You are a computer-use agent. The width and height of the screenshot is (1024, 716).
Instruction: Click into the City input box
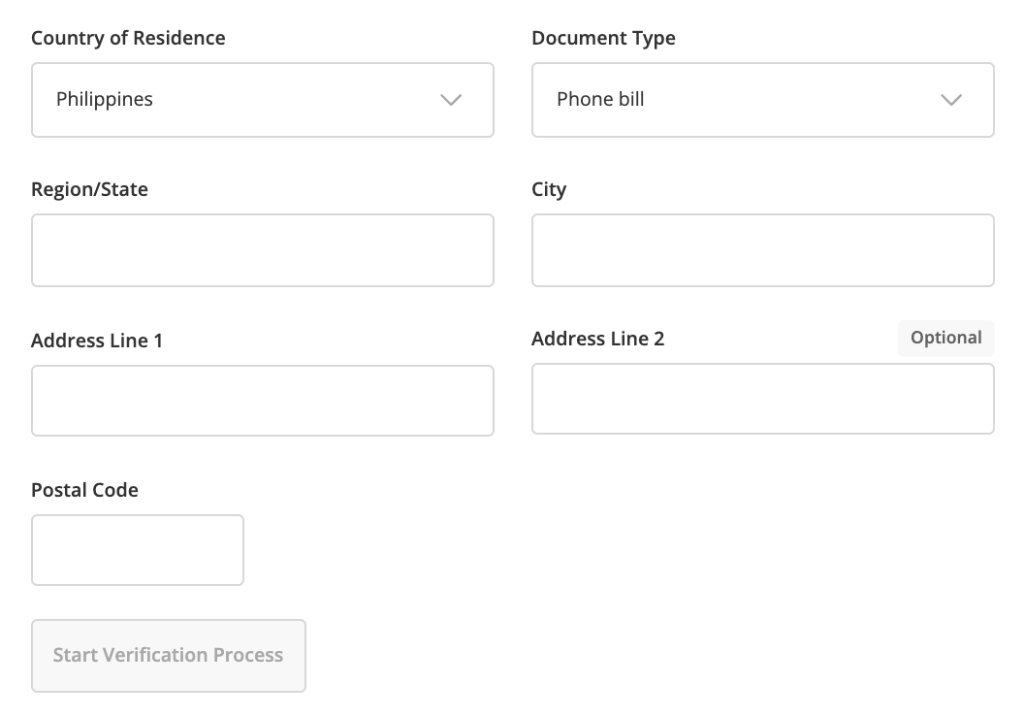tap(763, 250)
